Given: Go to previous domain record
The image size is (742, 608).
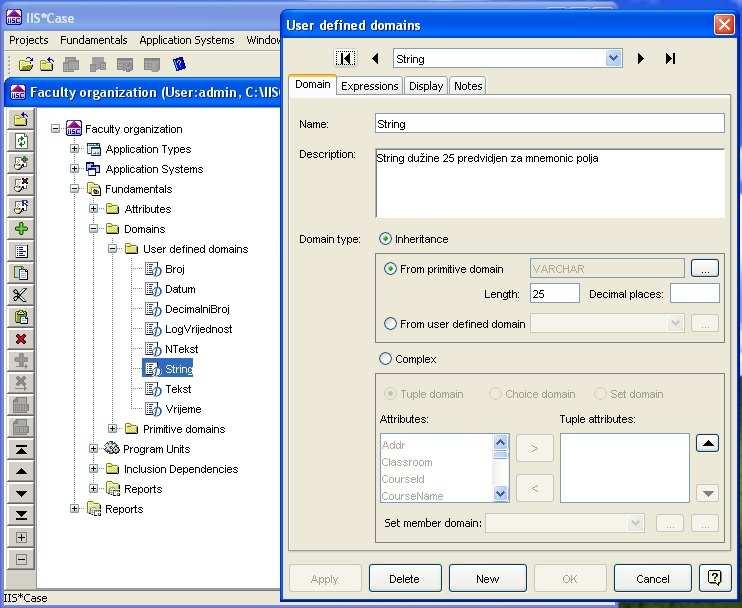Looking at the screenshot, I should click(375, 59).
